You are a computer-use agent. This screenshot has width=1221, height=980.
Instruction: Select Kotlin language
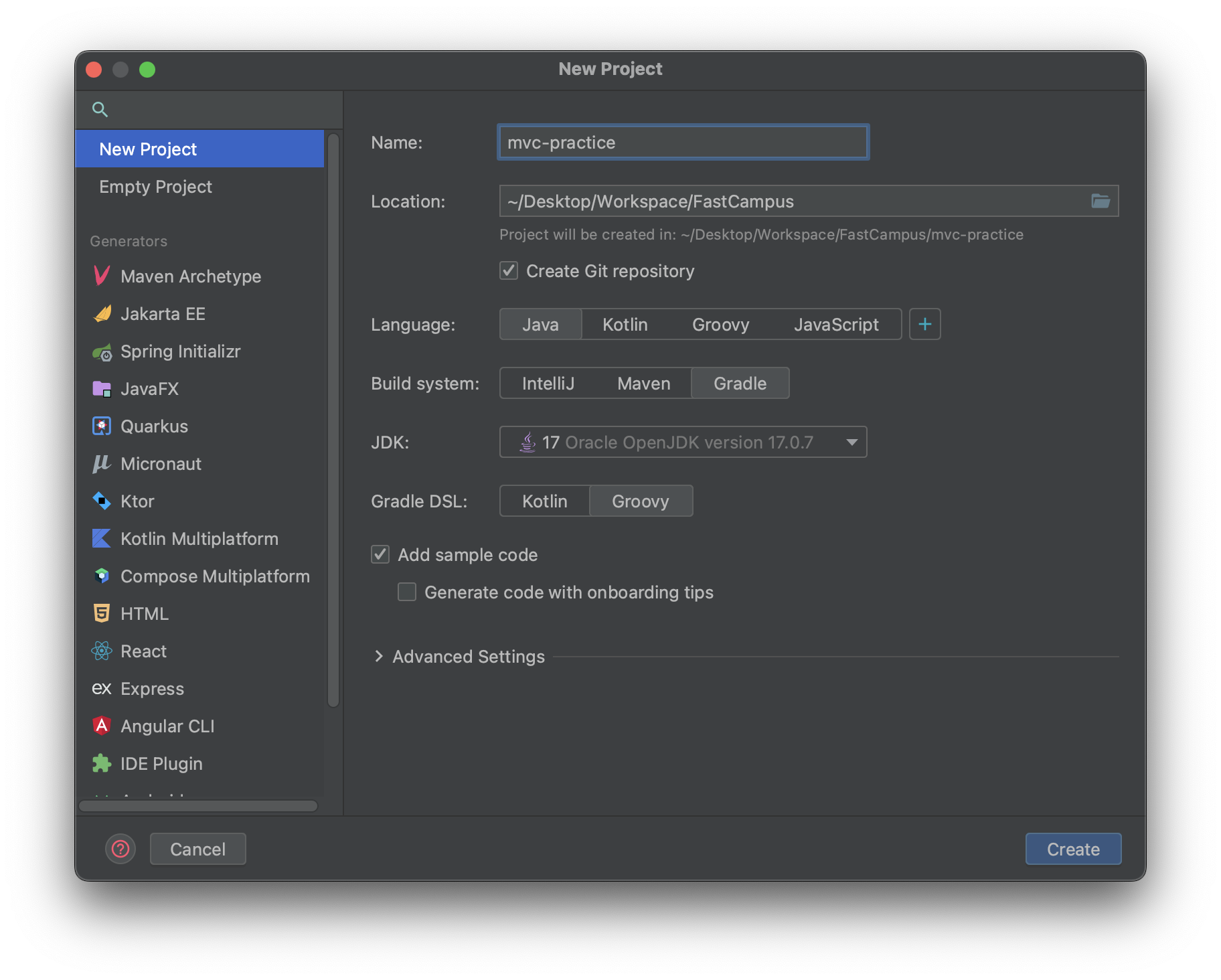click(x=625, y=324)
